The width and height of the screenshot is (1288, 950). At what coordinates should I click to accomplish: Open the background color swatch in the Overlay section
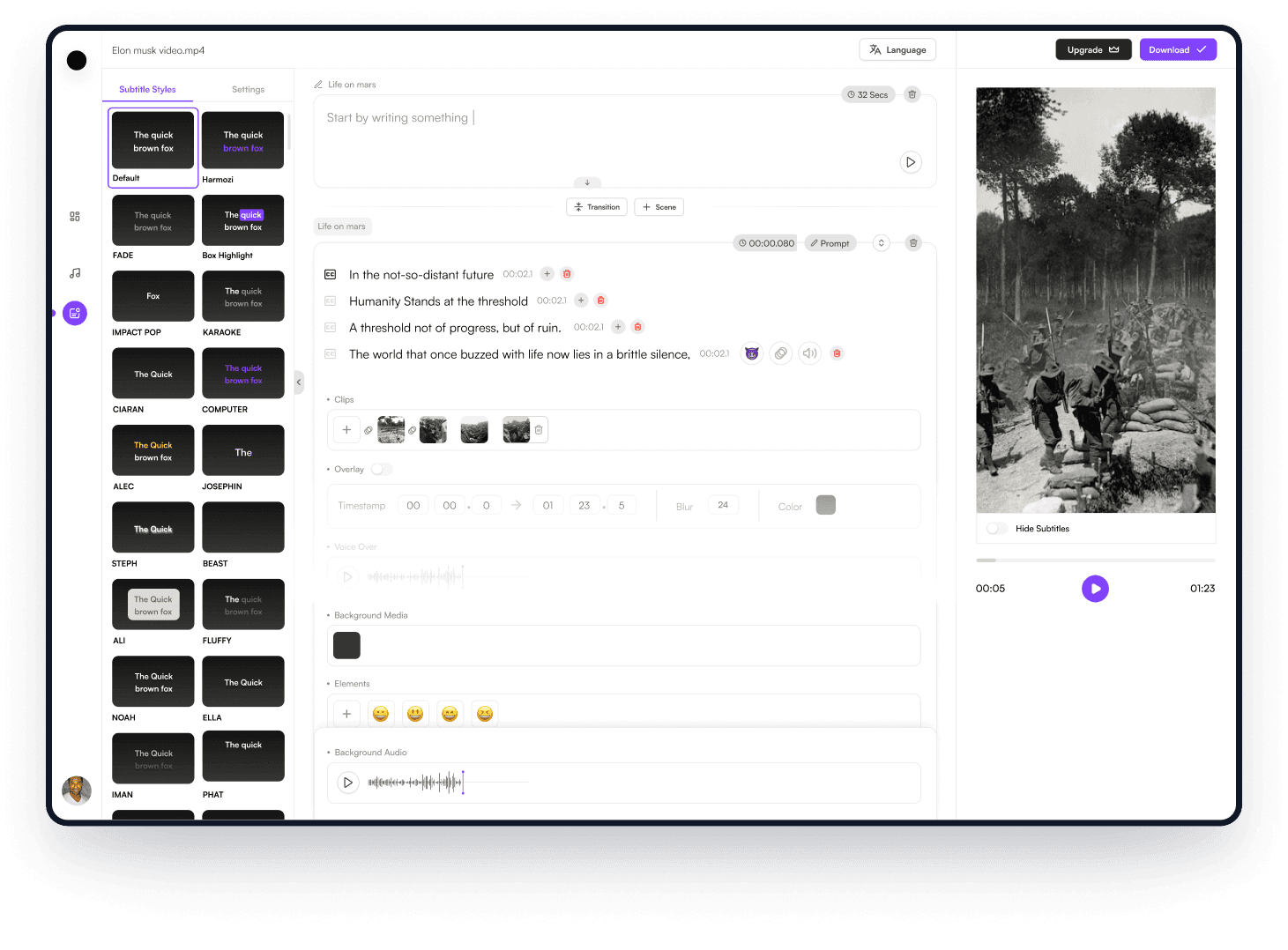825,504
